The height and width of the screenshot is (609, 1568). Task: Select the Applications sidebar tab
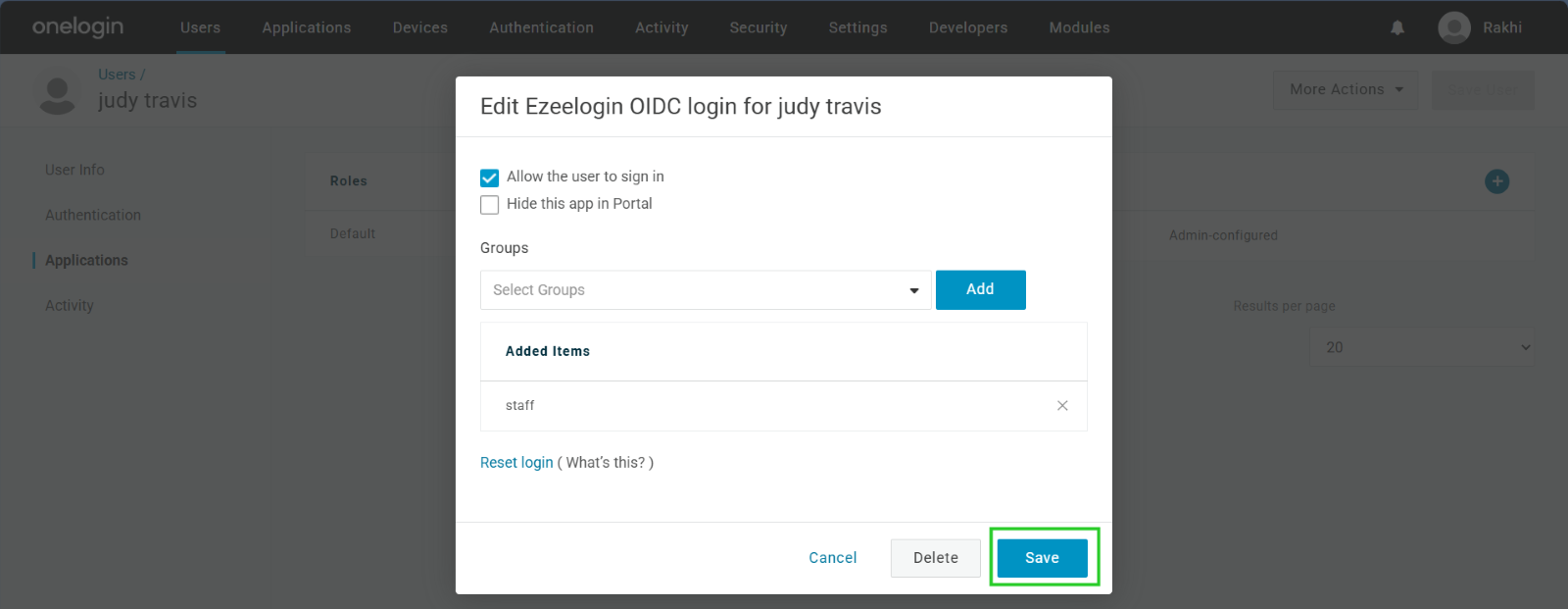(x=86, y=260)
